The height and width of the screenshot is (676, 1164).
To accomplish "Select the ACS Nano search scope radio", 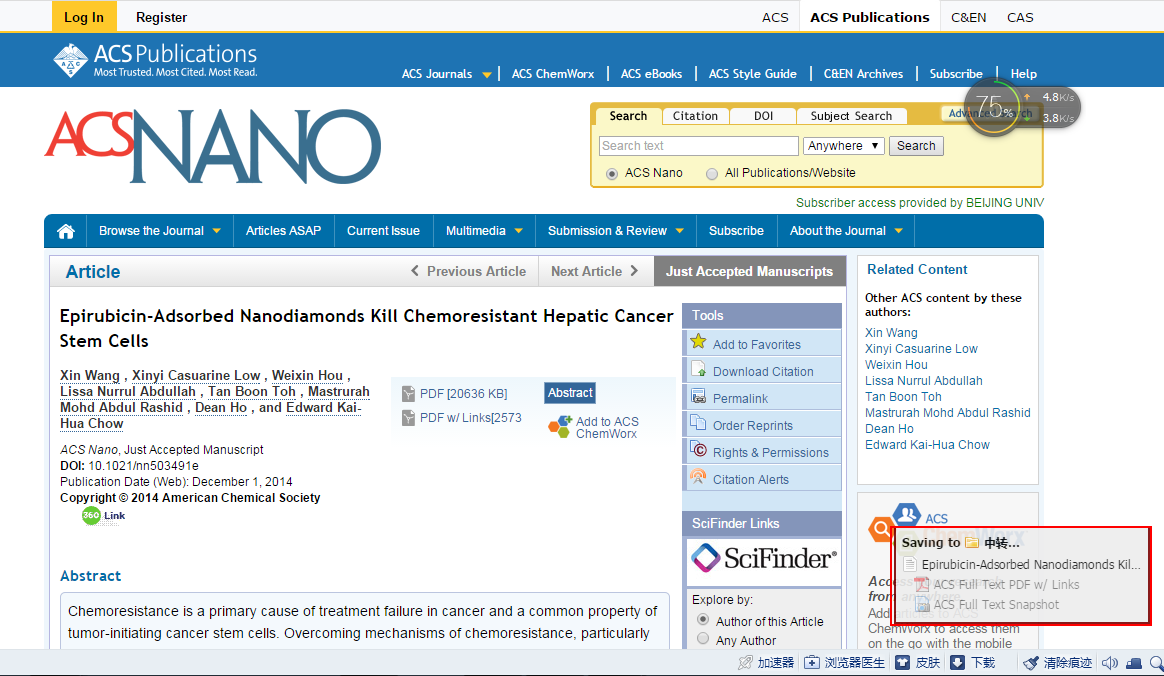I will coord(612,174).
